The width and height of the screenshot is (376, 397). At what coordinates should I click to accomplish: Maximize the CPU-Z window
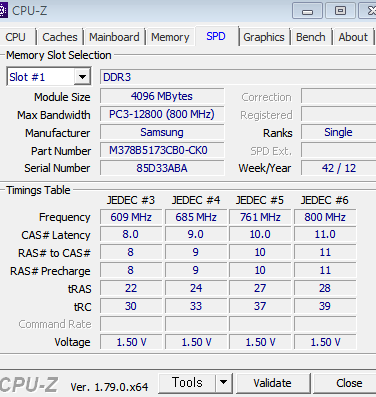pyautogui.click(x=340, y=11)
